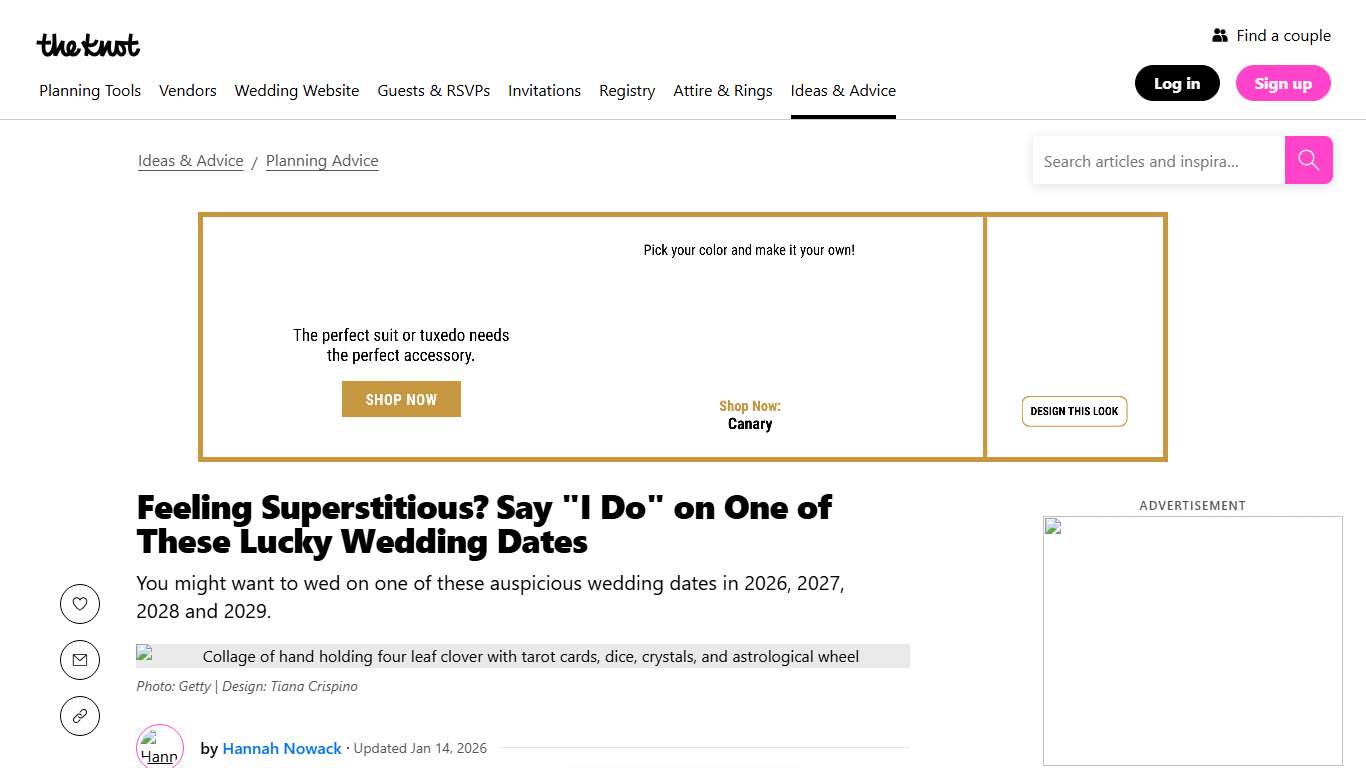Select the Attire & Rings menu item
The height and width of the screenshot is (768, 1366).
[722, 90]
